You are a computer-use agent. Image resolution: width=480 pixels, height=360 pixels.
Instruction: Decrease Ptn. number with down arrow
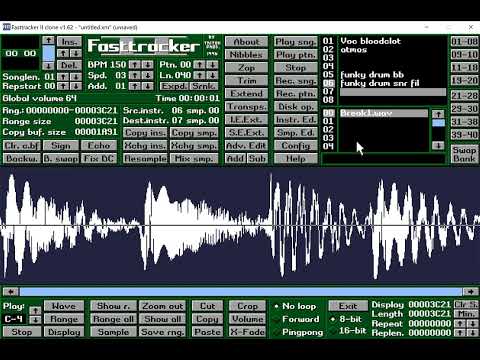click(212, 64)
